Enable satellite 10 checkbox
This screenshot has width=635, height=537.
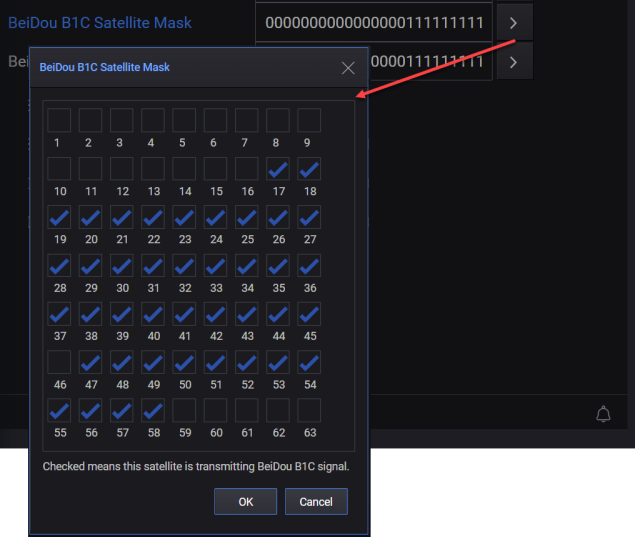coord(59,169)
